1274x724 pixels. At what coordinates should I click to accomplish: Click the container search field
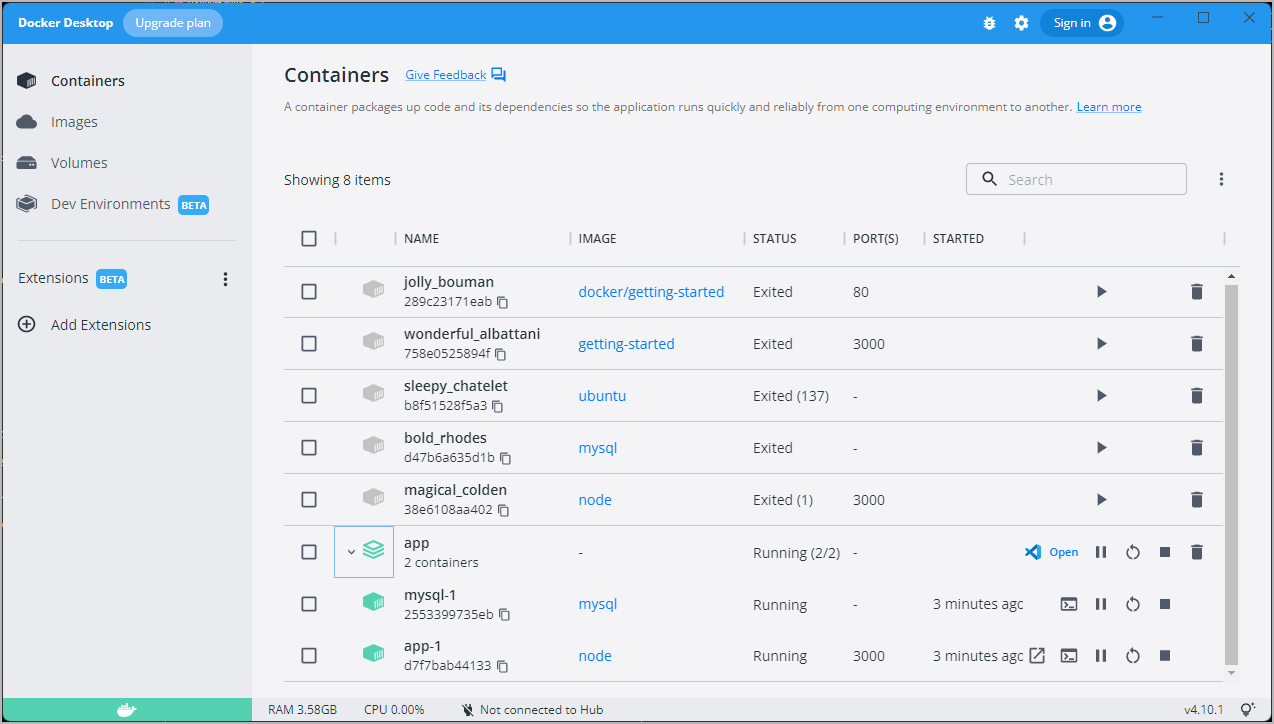[1076, 179]
